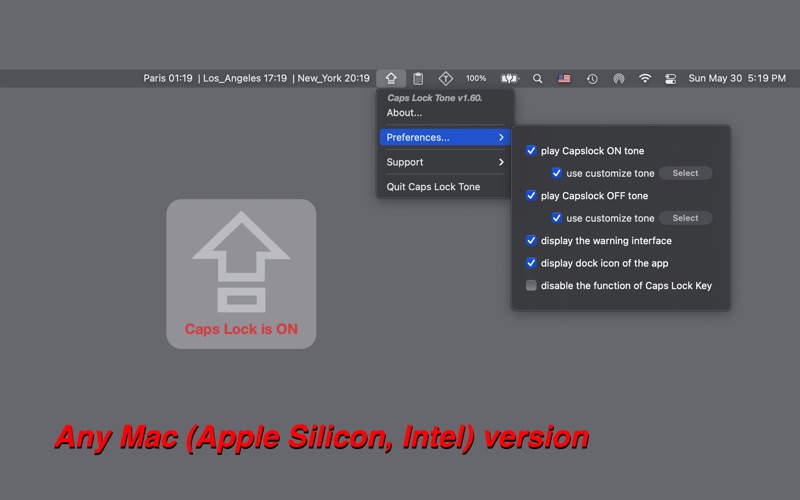Click the Caps Lock Tone v1.60 header
Screen dimensions: 800x500
coord(435,98)
